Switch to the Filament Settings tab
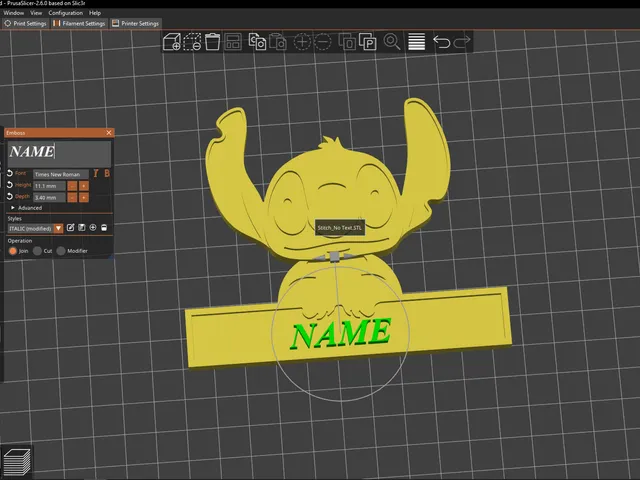The height and width of the screenshot is (480, 640). pos(79,24)
